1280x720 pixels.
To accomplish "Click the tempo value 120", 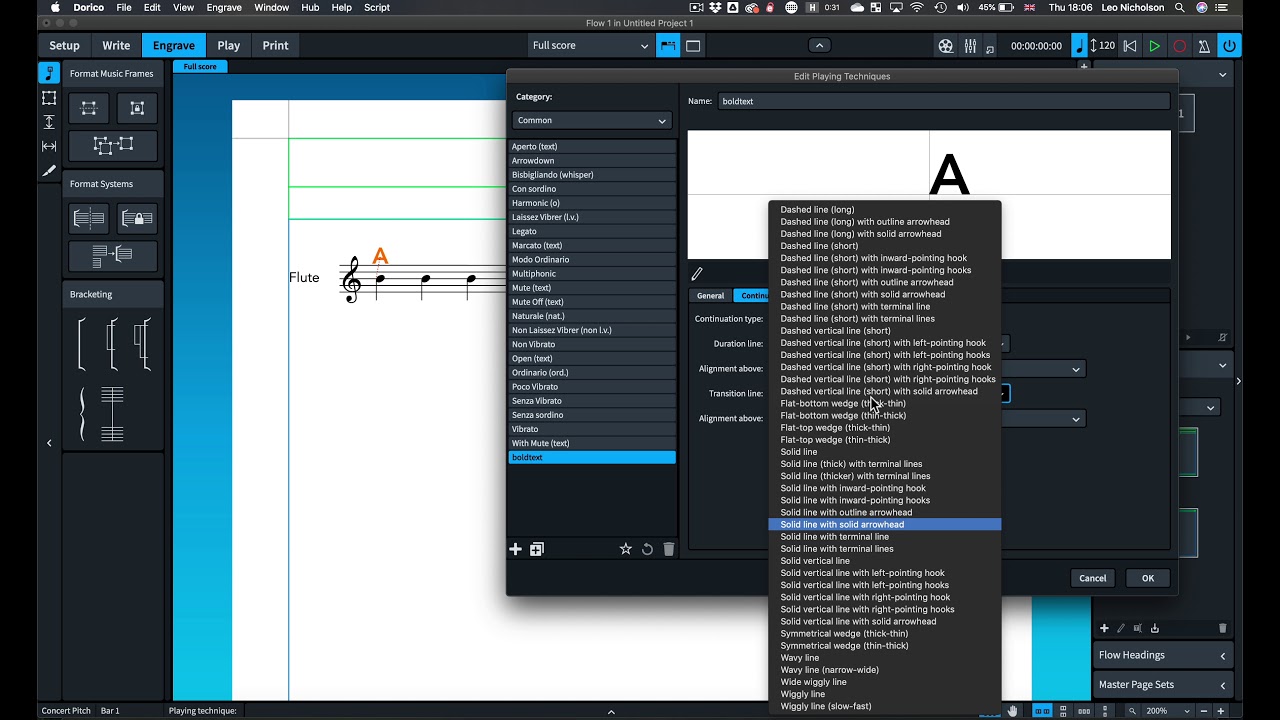I will click(1107, 46).
